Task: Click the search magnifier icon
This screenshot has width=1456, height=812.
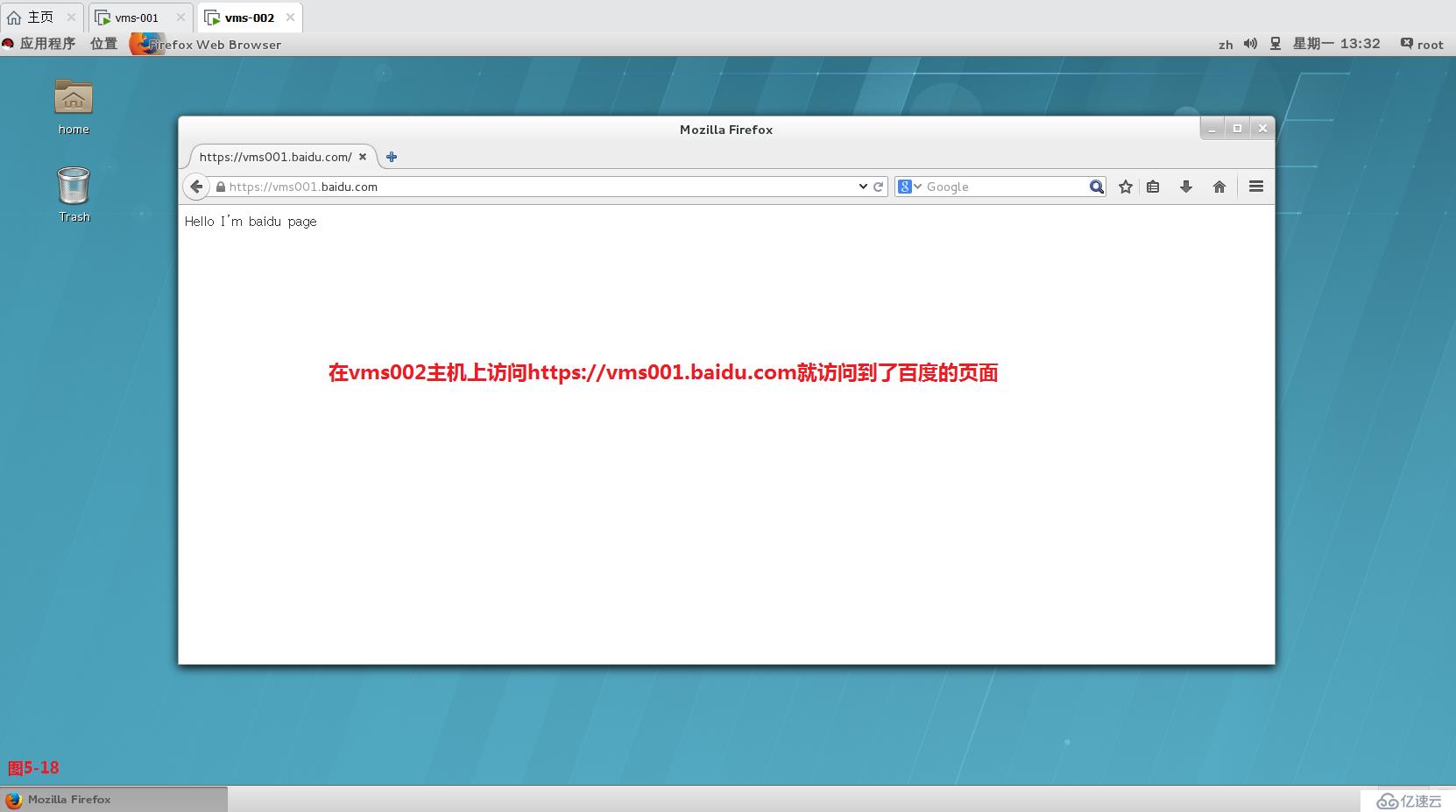Action: (1096, 187)
